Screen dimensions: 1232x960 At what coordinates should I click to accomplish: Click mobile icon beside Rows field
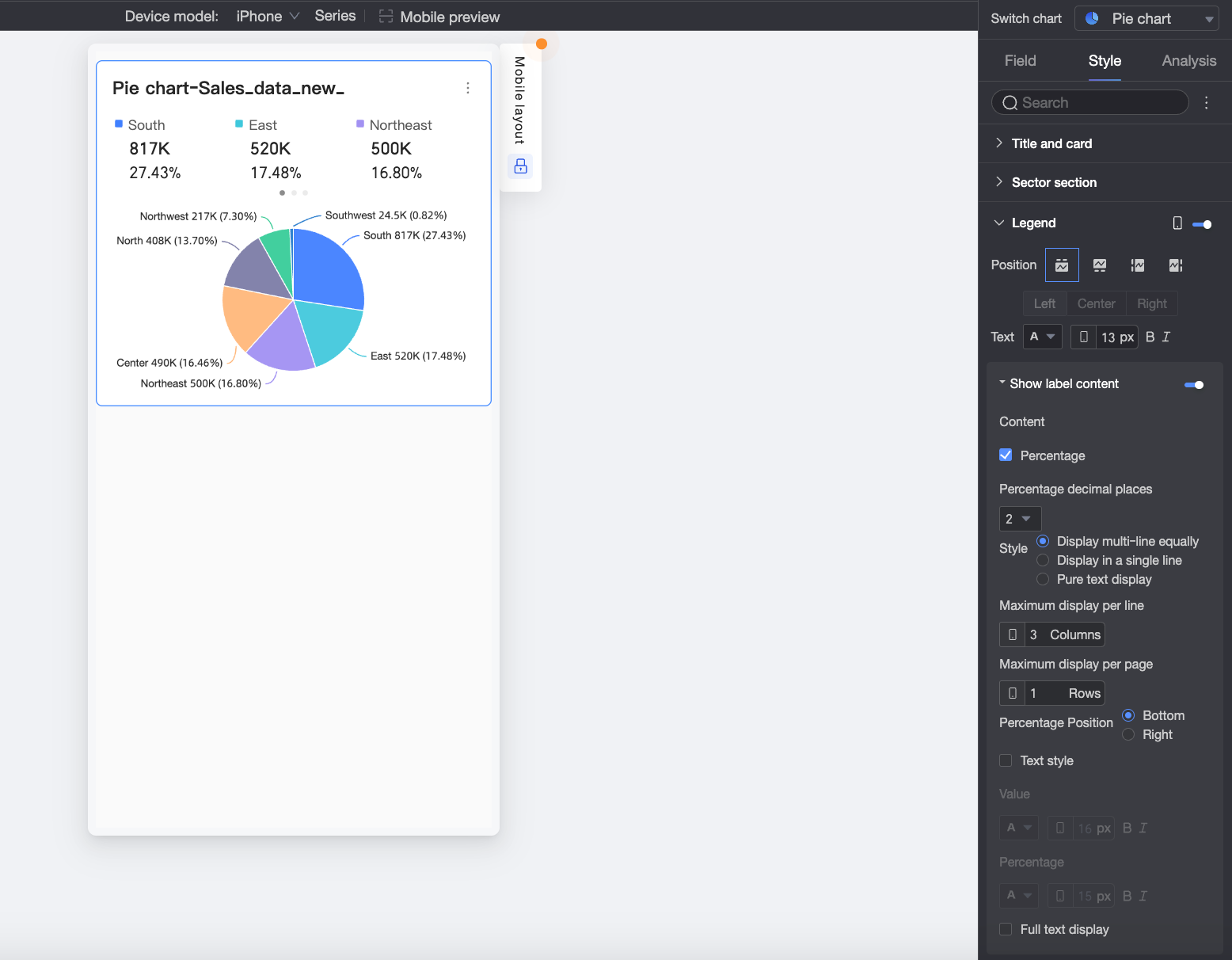coord(1013,693)
